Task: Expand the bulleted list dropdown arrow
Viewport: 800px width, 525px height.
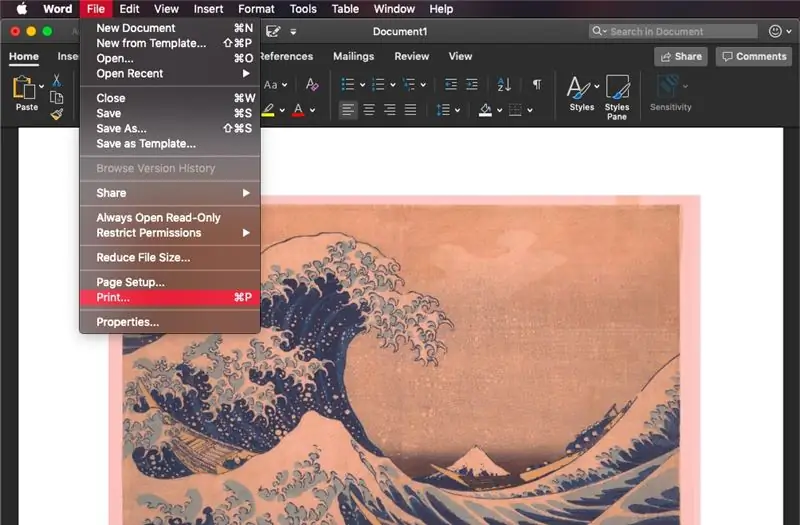Action: point(362,85)
